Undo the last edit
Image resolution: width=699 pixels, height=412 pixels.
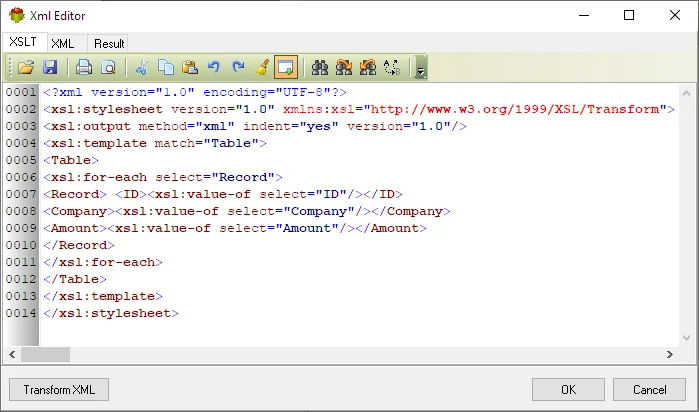214,67
